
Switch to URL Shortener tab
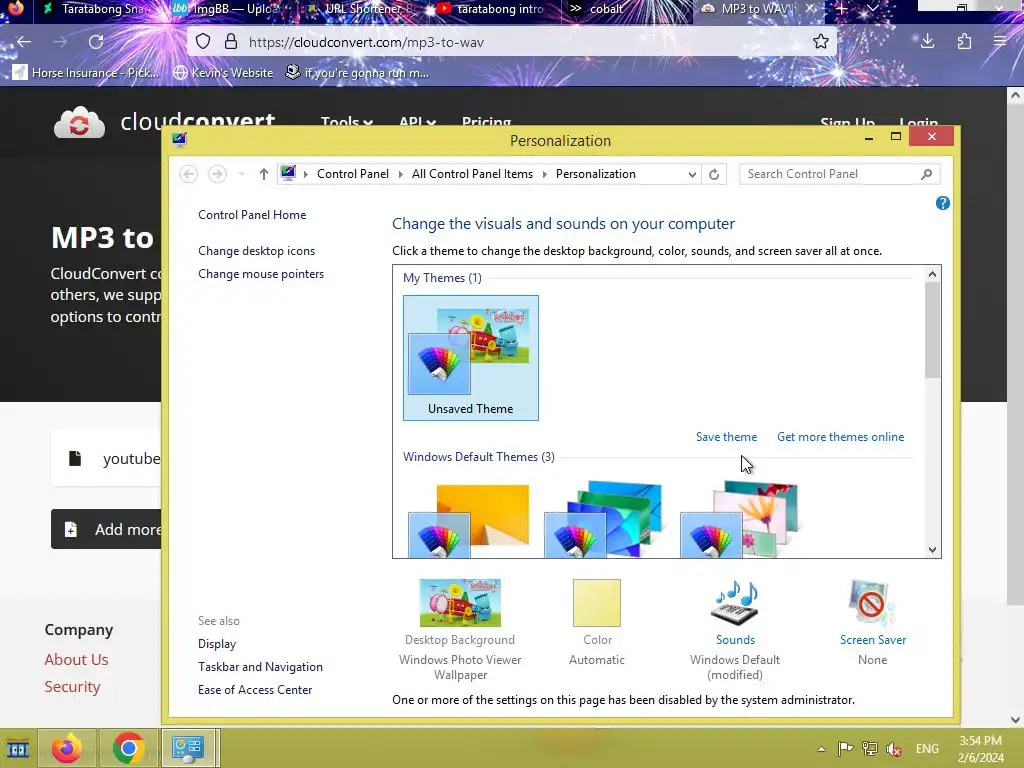[363, 8]
